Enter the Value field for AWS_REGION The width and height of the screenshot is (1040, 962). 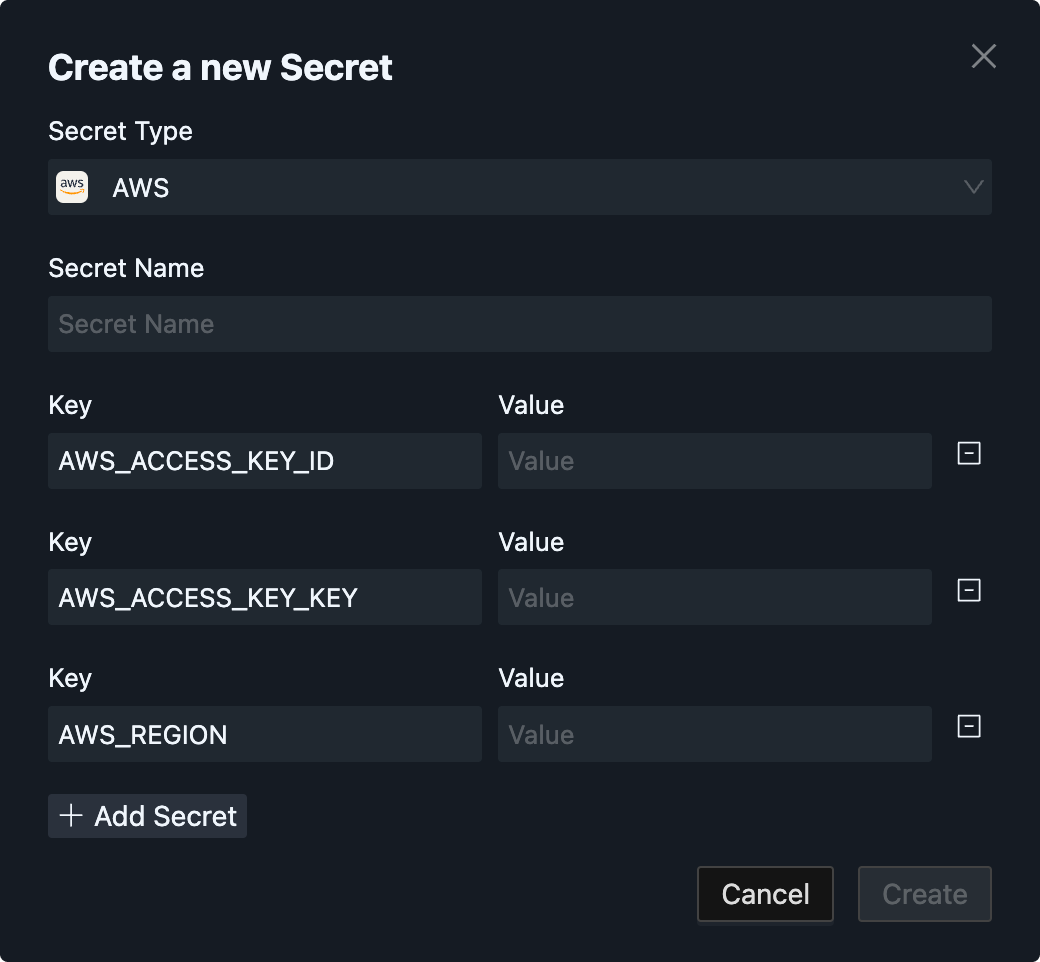pos(715,735)
